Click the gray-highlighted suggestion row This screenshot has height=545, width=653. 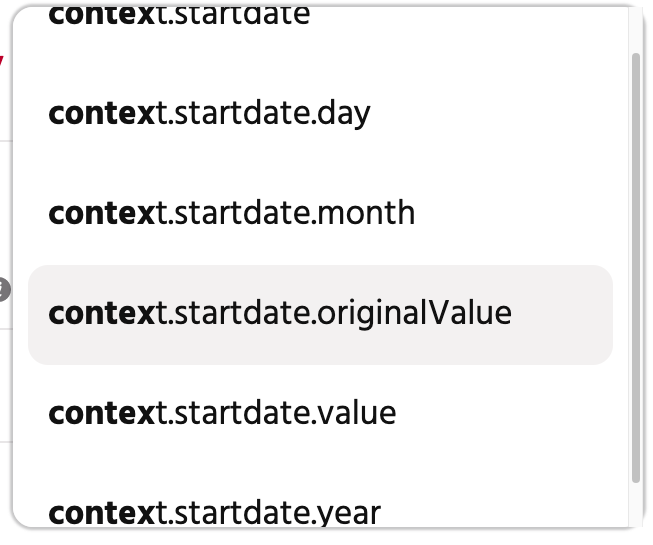320,314
